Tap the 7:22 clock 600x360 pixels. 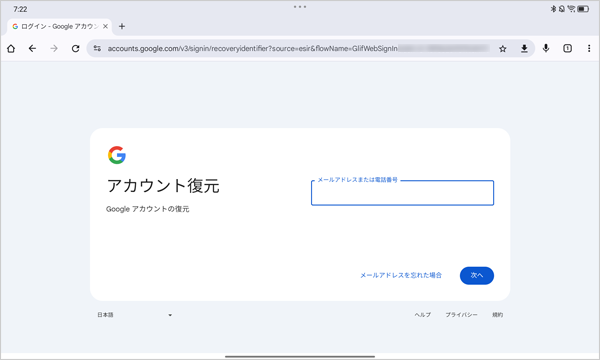pos(20,9)
